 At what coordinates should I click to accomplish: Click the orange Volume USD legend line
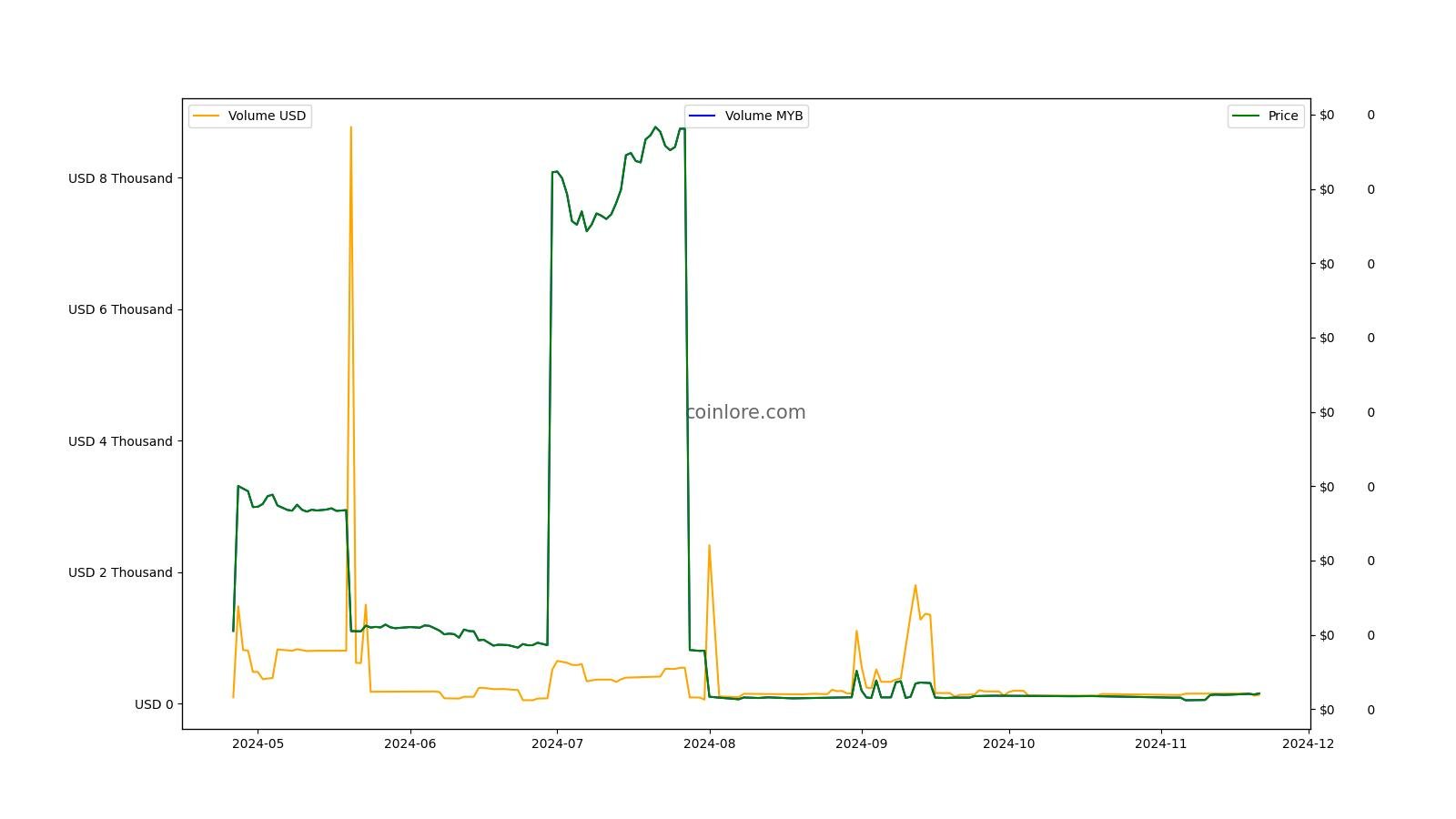(207, 116)
